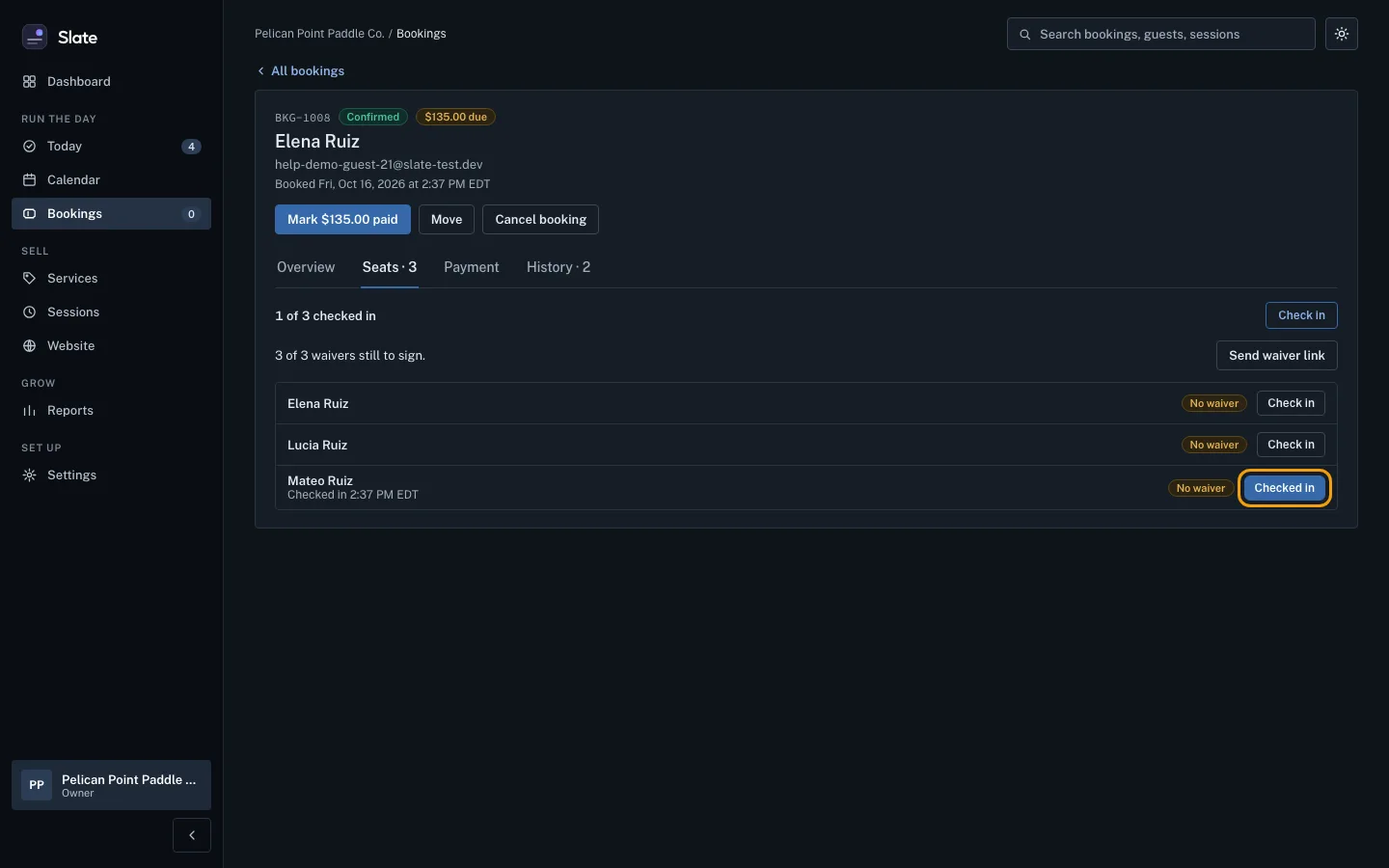Open the Calendar page
Image resolution: width=1389 pixels, height=868 pixels.
click(111, 180)
